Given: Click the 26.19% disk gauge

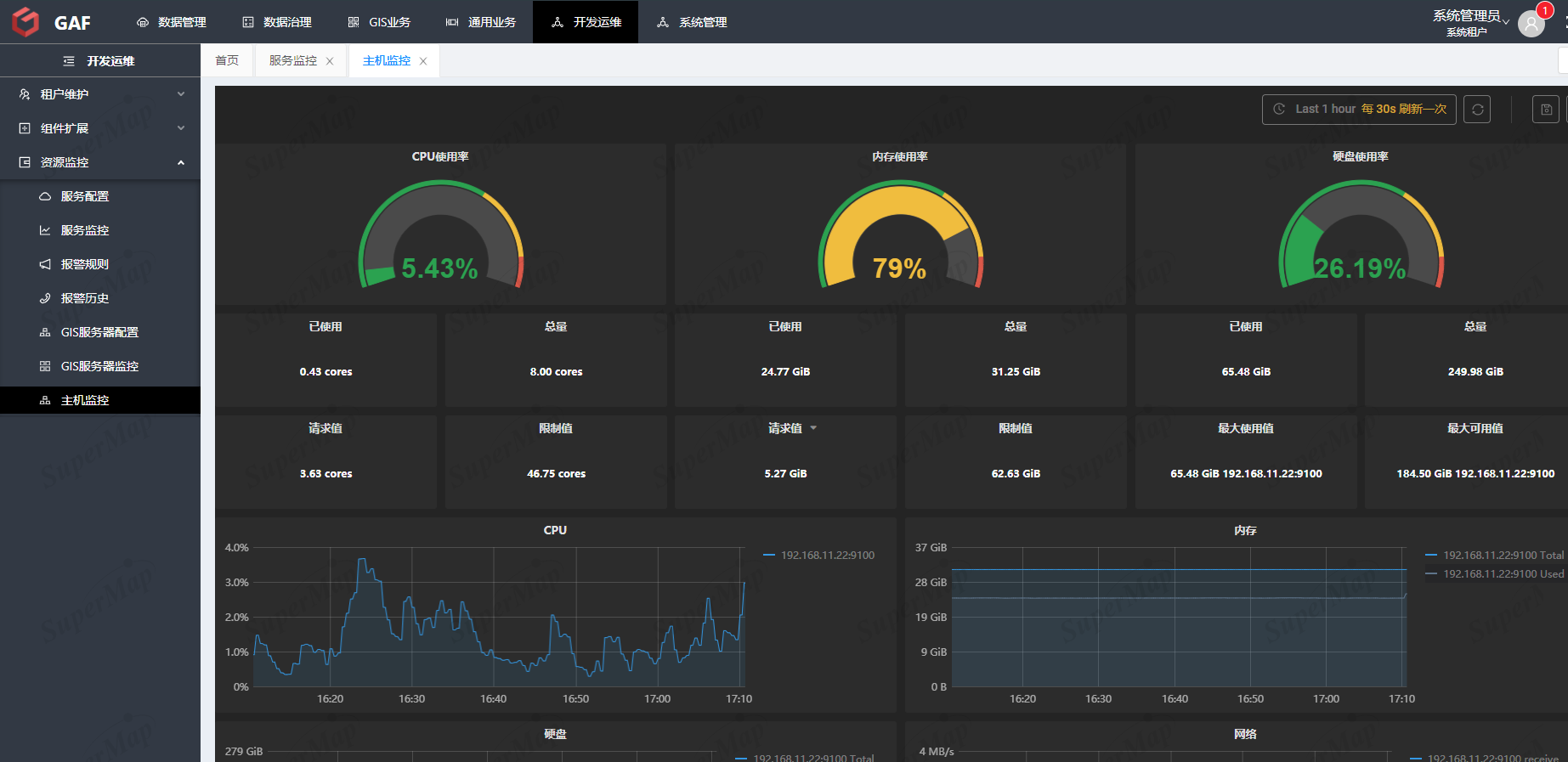Looking at the screenshot, I should click(x=1361, y=235).
